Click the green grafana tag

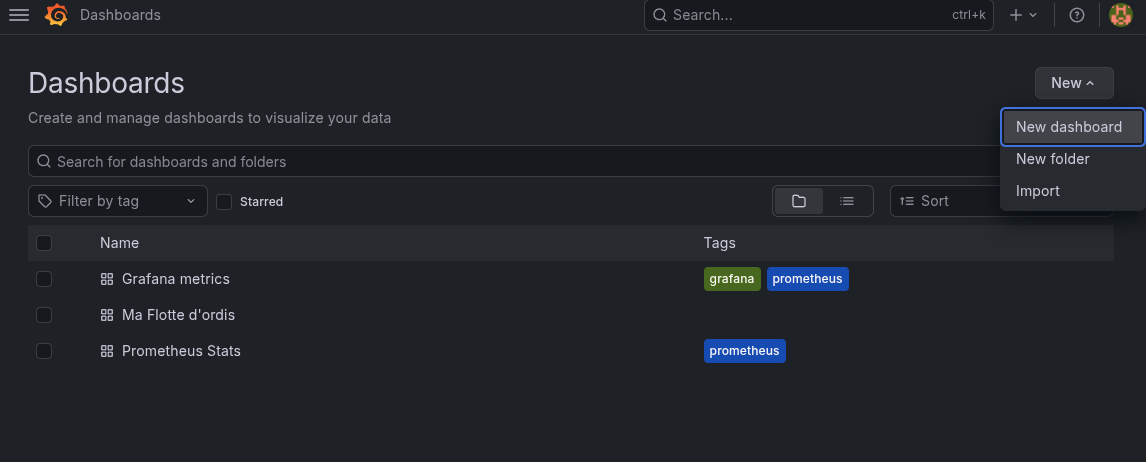pos(732,279)
